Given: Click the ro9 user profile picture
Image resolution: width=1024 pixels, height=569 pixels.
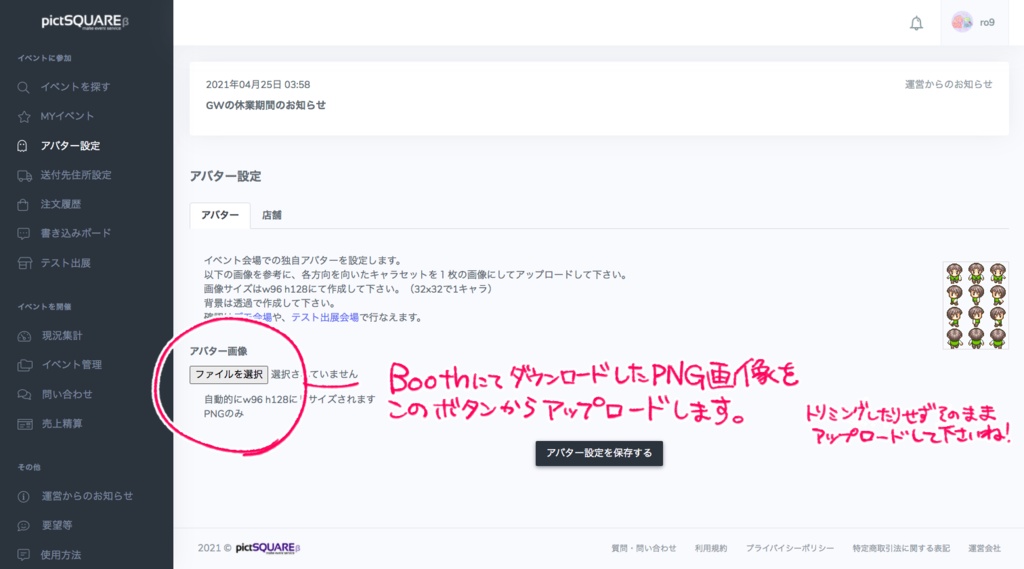Looking at the screenshot, I should [x=962, y=22].
